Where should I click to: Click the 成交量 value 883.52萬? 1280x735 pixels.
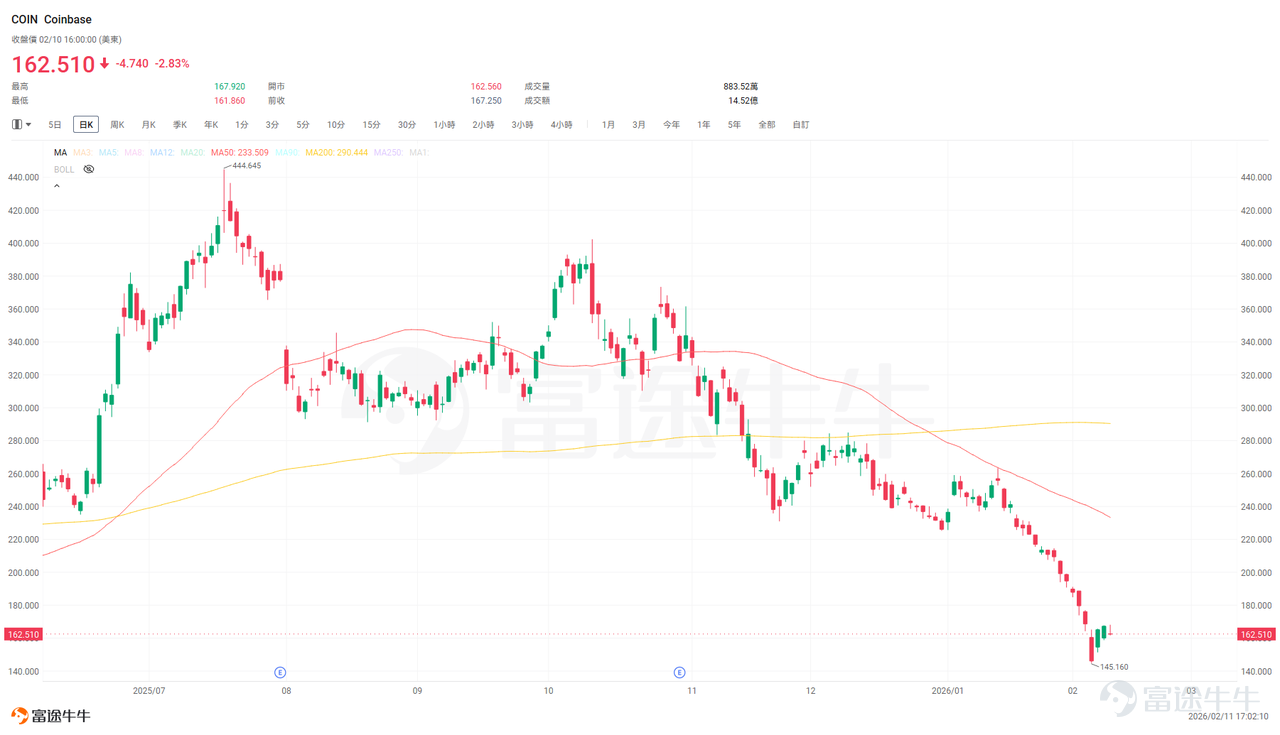click(741, 87)
